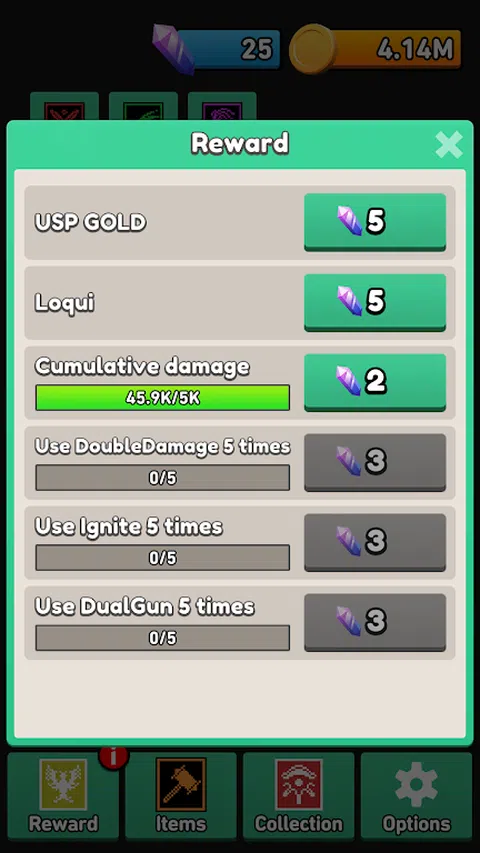Open the Reward tab eagle icon
Screen dimensions: 480x853
pos(63,784)
